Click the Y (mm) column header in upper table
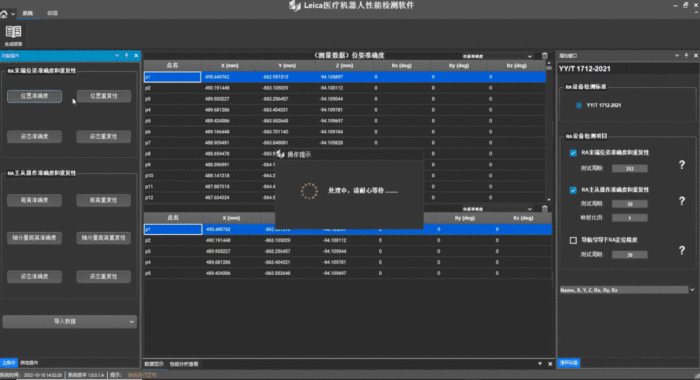700x380 pixels. coord(287,65)
